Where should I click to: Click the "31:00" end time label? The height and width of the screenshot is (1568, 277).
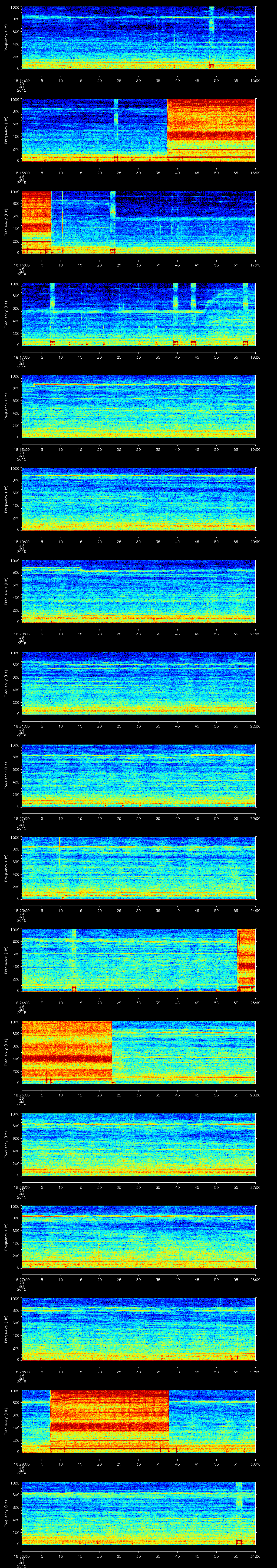(x=255, y=1555)
